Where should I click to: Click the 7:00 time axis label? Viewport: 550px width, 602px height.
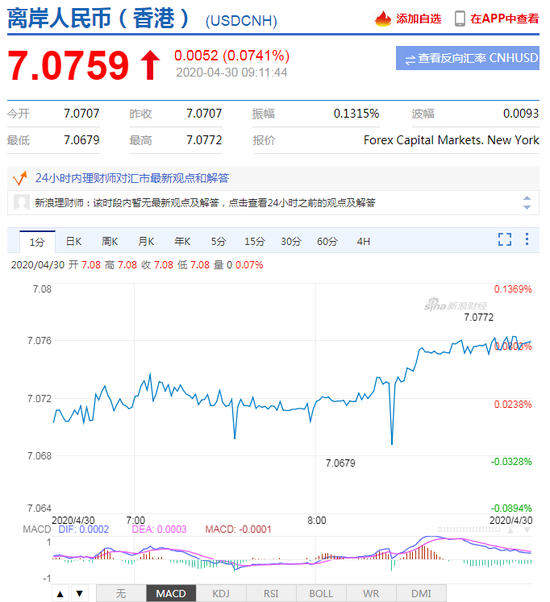(x=135, y=520)
